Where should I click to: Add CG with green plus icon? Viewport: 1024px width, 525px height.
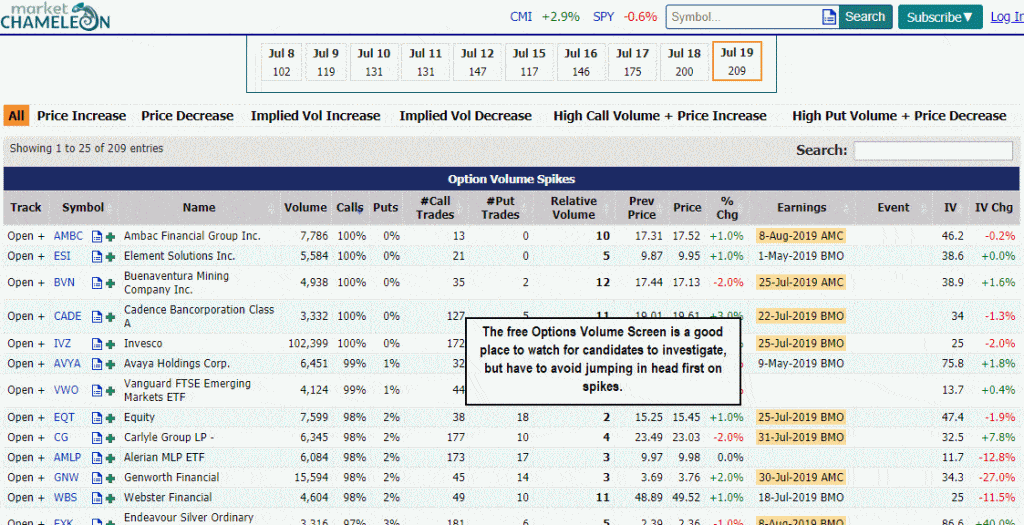click(x=110, y=438)
